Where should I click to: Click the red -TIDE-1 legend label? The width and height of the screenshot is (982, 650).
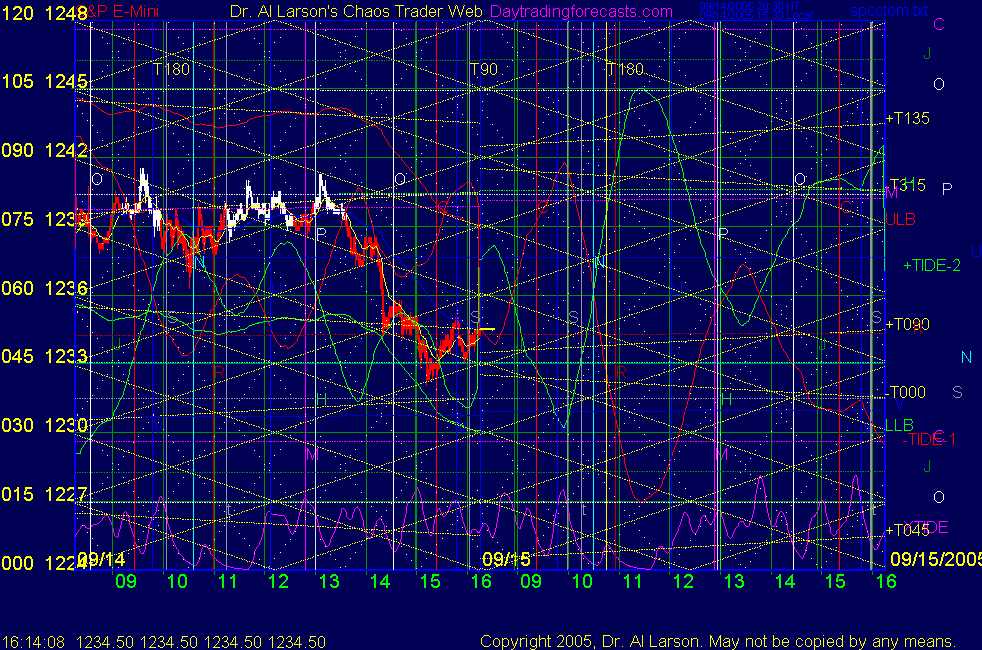[x=930, y=440]
